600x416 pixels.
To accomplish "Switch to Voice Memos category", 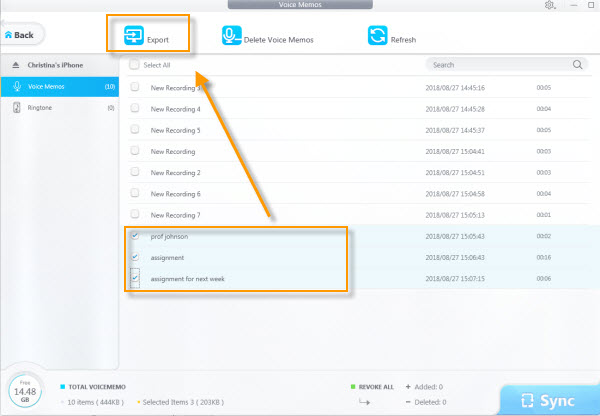I will pos(45,86).
